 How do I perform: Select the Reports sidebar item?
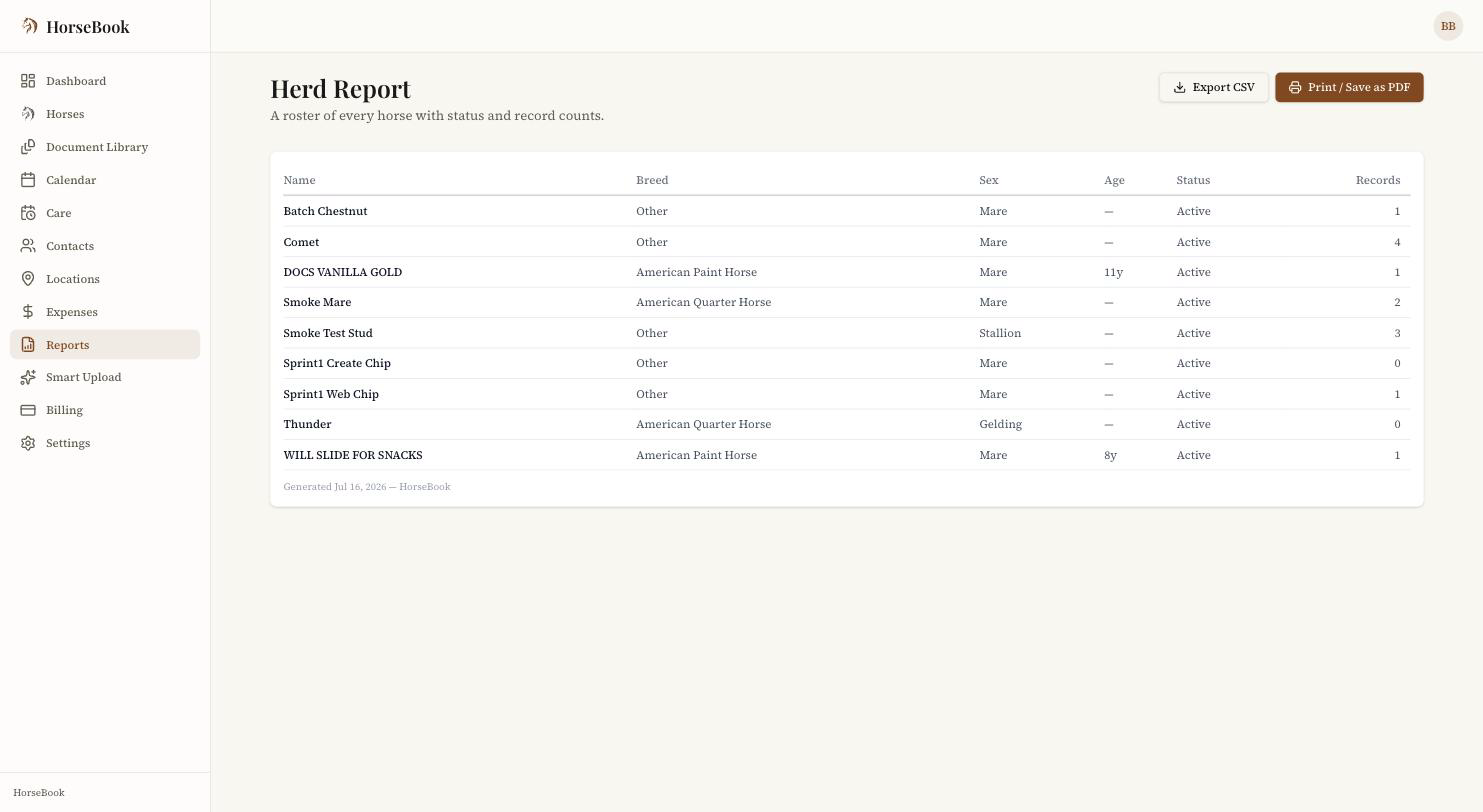[105, 344]
